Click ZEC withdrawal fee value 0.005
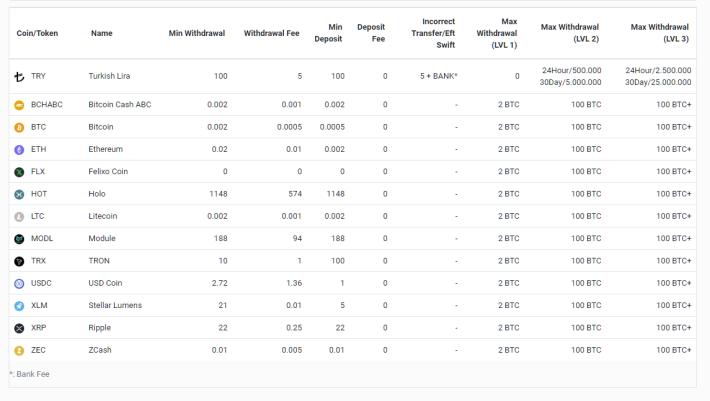Viewport: 710px width, 401px height. (292, 350)
